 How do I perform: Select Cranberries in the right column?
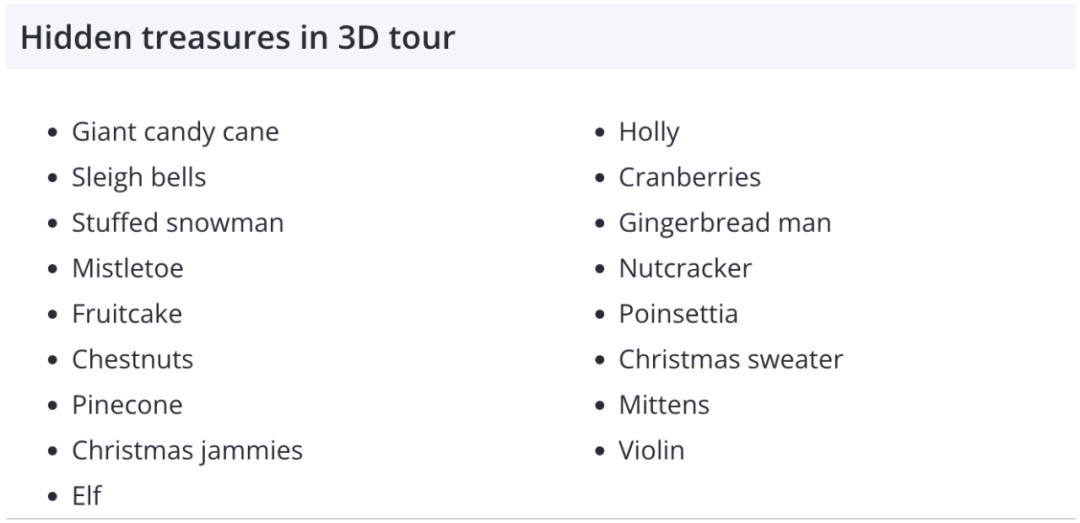689,177
